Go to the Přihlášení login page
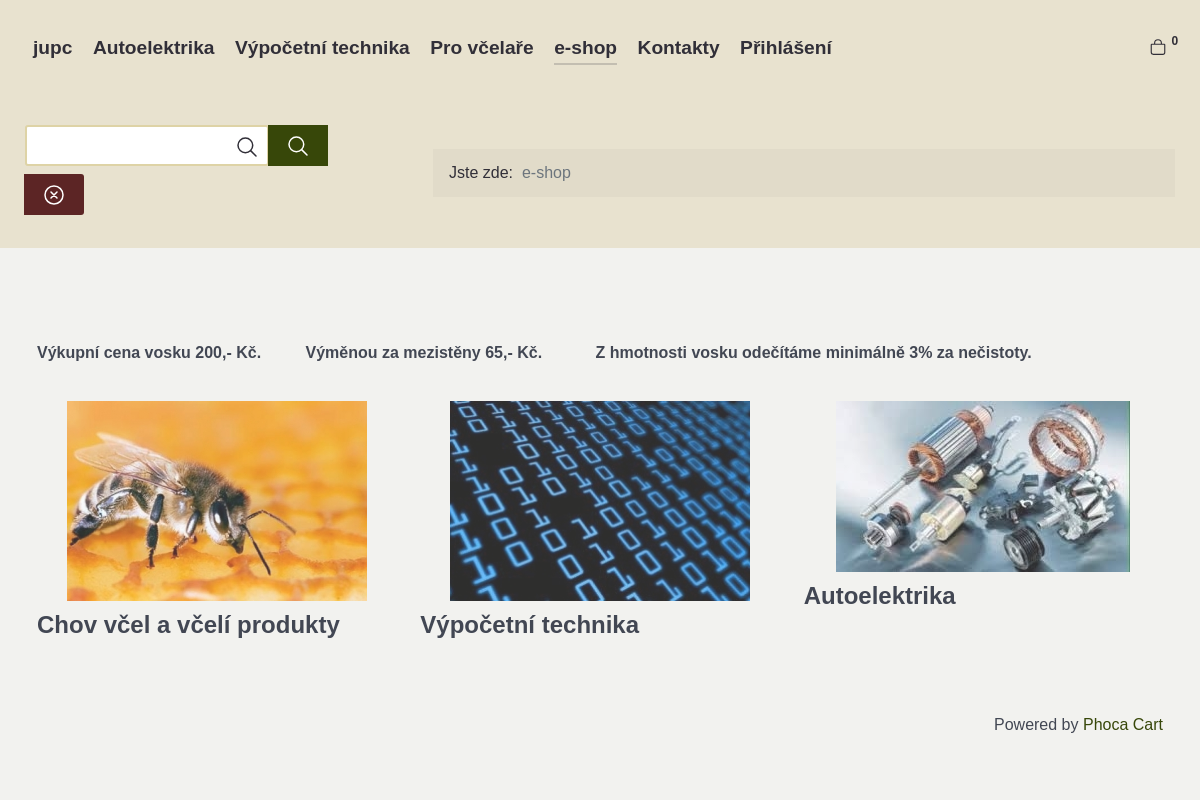 tap(785, 48)
